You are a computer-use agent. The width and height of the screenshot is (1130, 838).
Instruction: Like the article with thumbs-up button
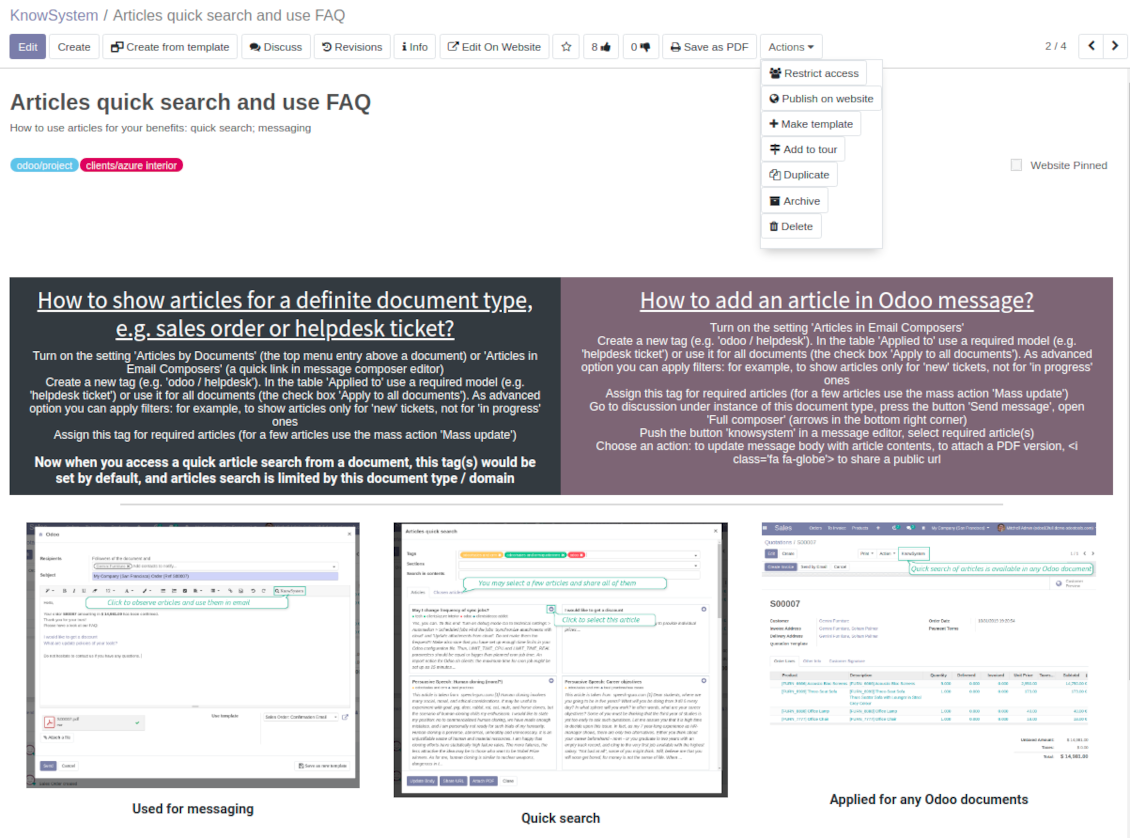tap(600, 47)
